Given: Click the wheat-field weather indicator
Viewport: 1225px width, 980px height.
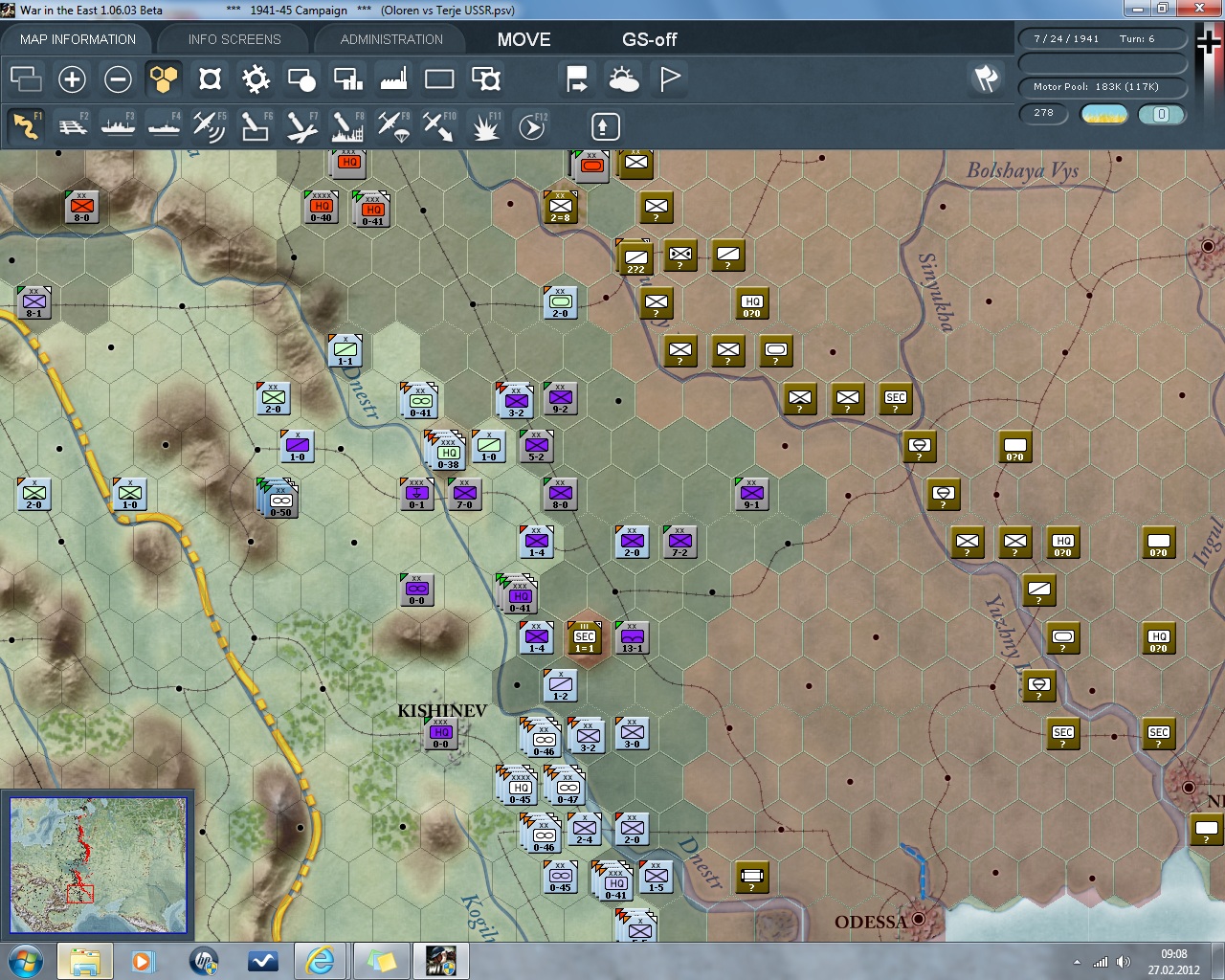Looking at the screenshot, I should [x=1103, y=114].
